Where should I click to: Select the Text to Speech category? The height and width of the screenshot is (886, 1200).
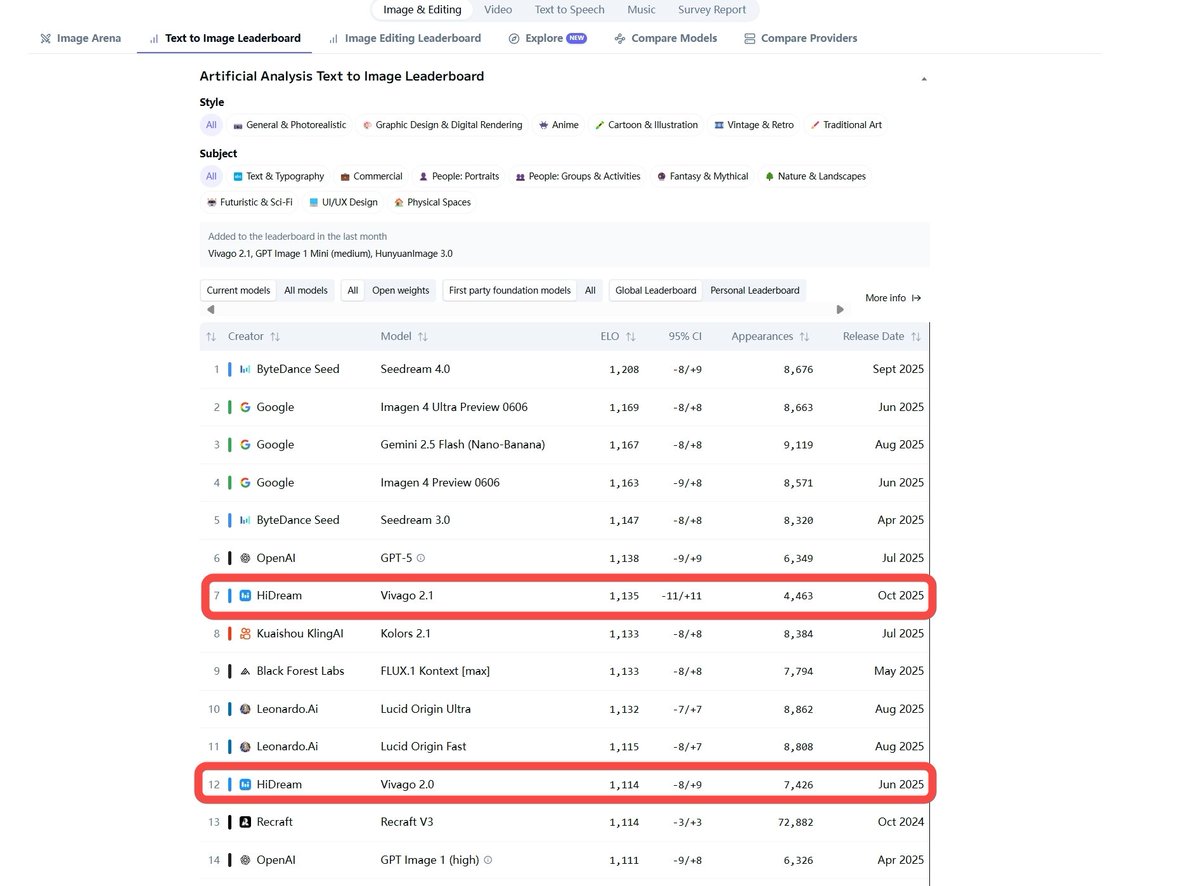pyautogui.click(x=569, y=10)
